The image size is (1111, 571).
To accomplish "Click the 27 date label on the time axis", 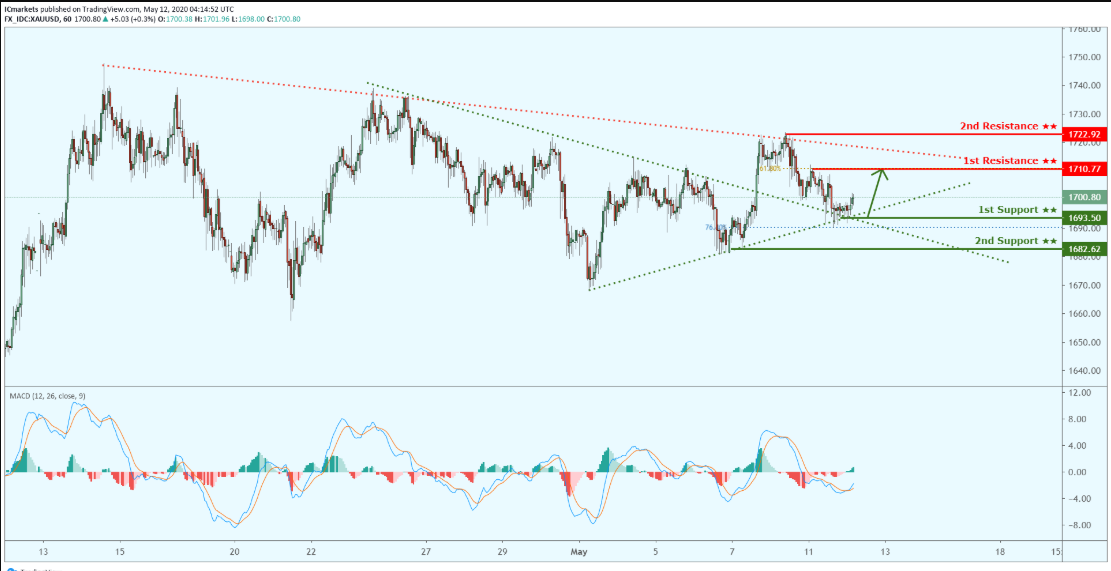I will pos(426,551).
